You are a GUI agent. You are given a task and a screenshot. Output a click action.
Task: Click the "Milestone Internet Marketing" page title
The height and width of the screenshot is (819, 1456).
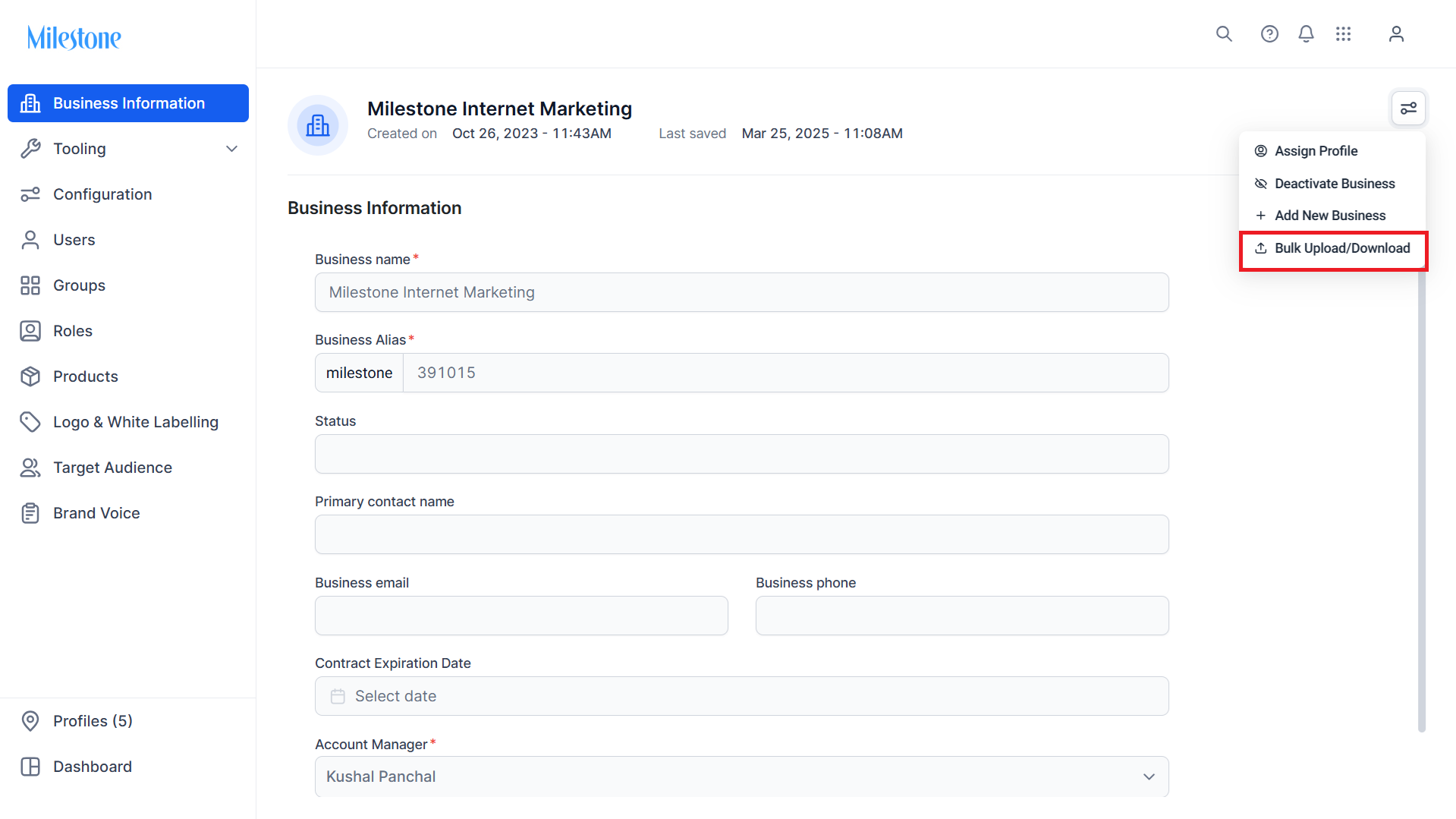coord(499,109)
